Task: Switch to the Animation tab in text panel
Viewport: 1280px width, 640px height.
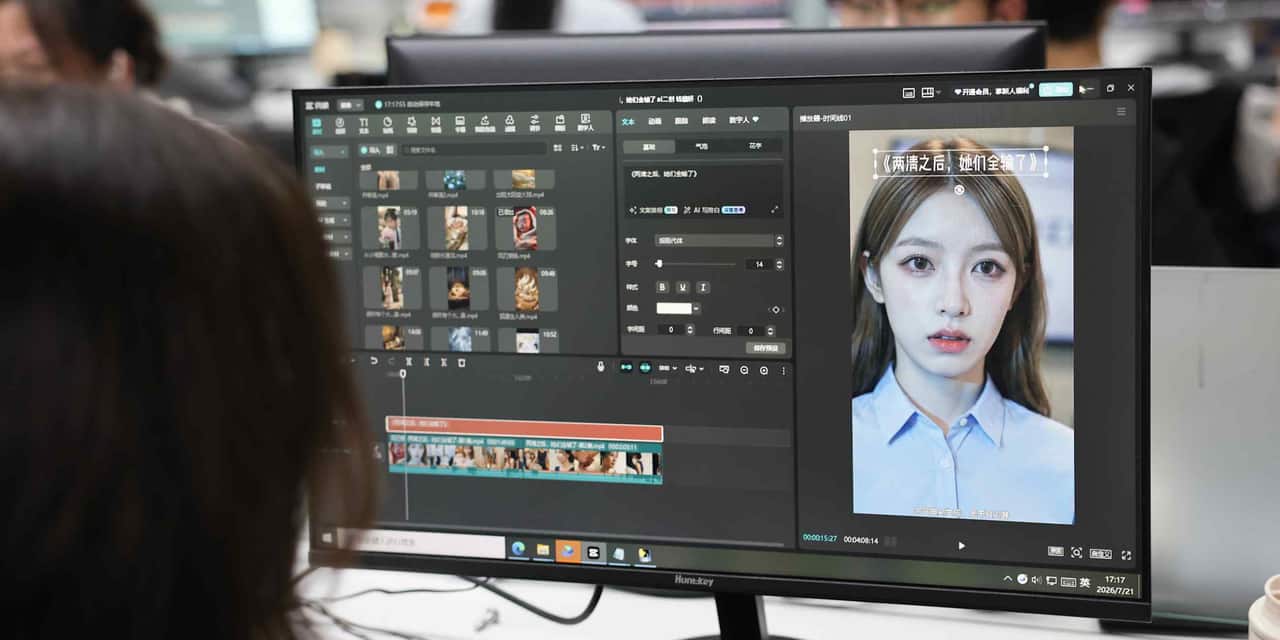Action: pos(655,120)
